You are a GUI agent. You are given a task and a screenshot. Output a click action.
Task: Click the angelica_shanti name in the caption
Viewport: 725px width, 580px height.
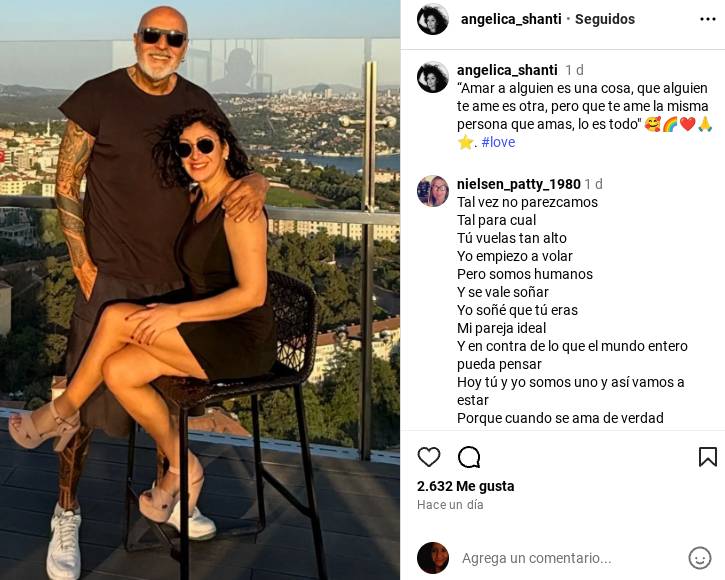click(x=507, y=70)
